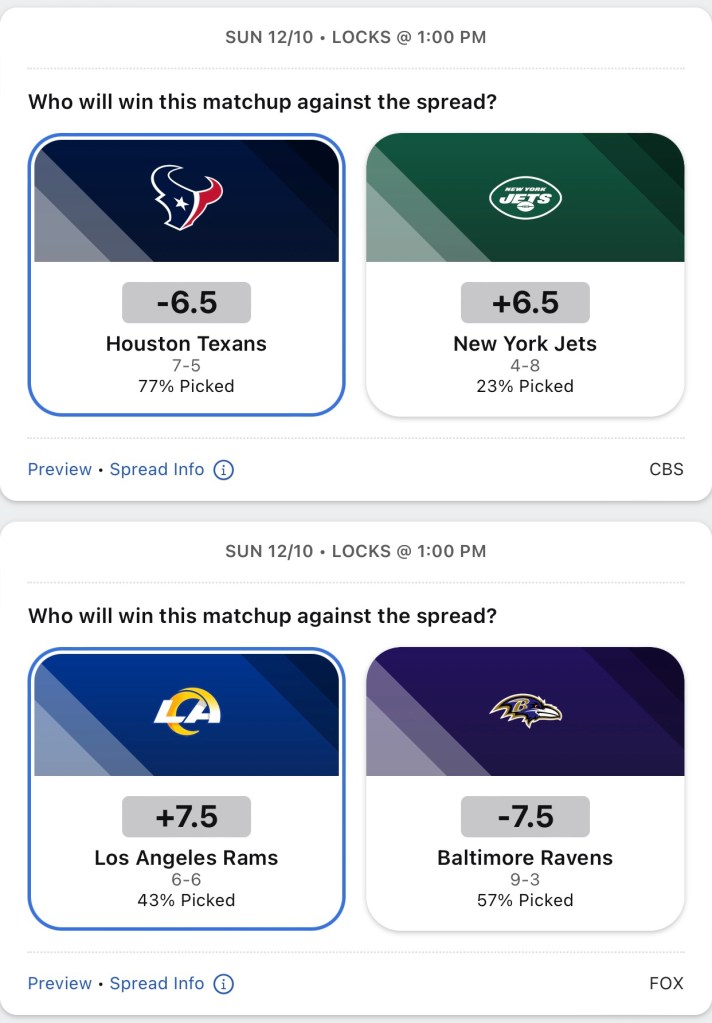712x1023 pixels.
Task: Pick New York Jets at +6.5 spread
Action: point(525,343)
